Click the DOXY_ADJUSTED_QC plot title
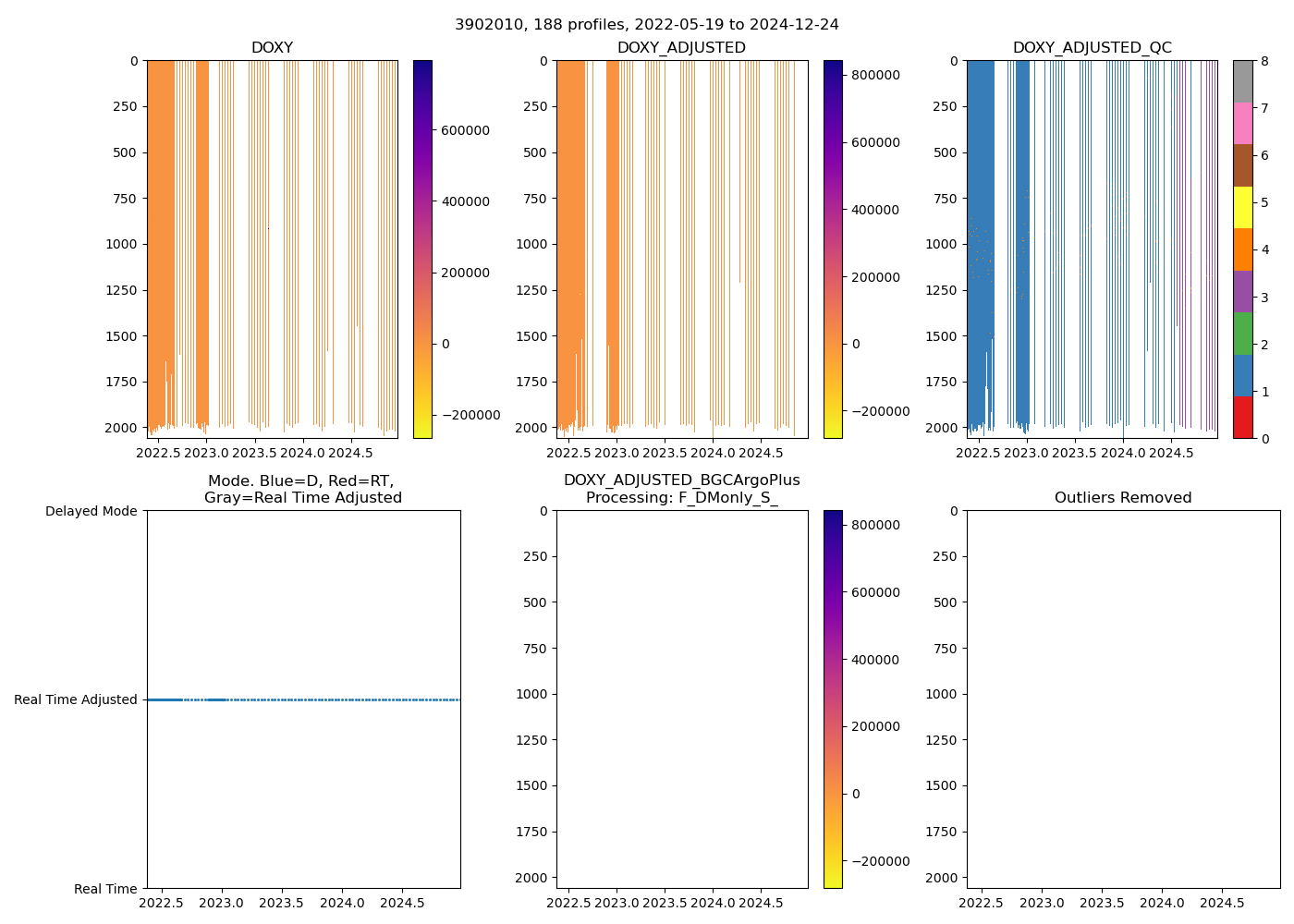1294x924 pixels. (x=1092, y=48)
